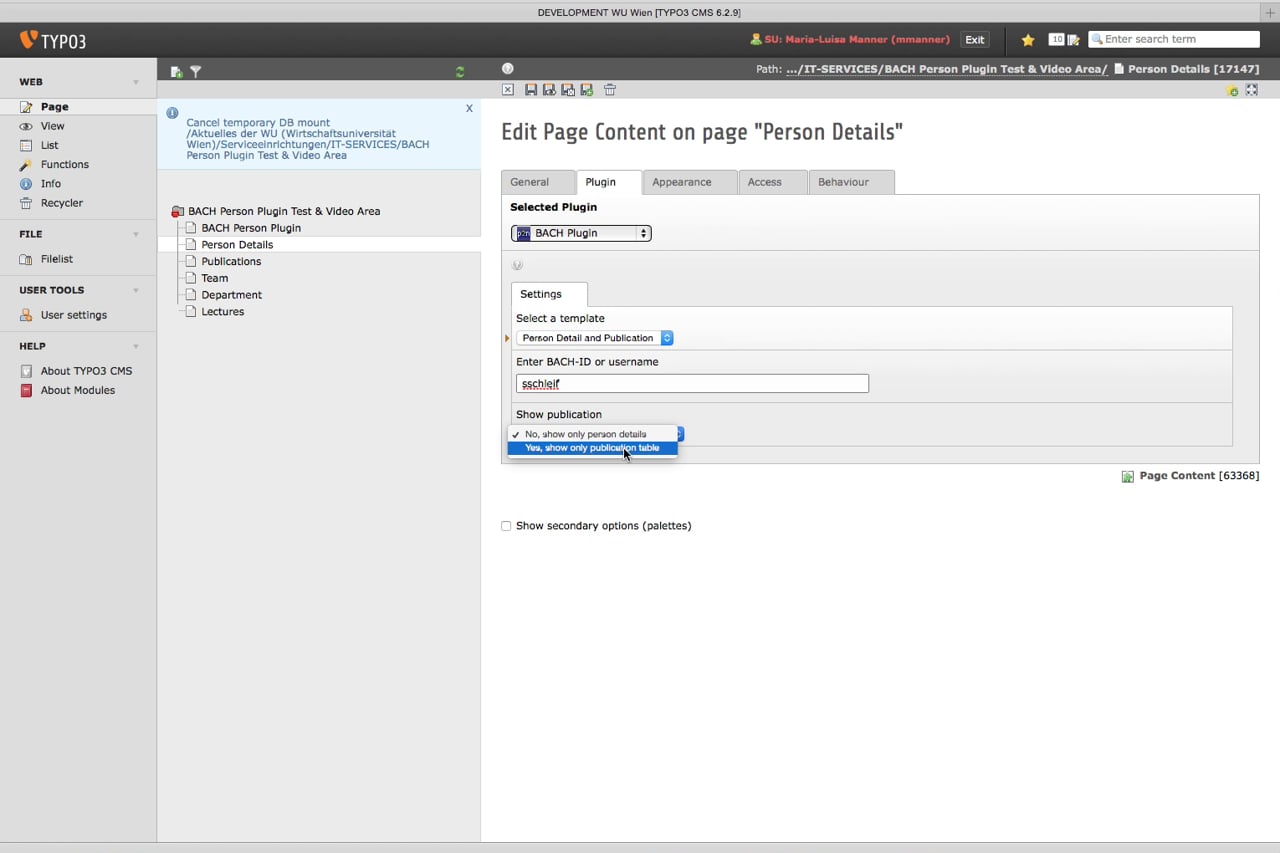Click the Person Details [17147] path text
The height and width of the screenshot is (853, 1280).
click(1193, 69)
